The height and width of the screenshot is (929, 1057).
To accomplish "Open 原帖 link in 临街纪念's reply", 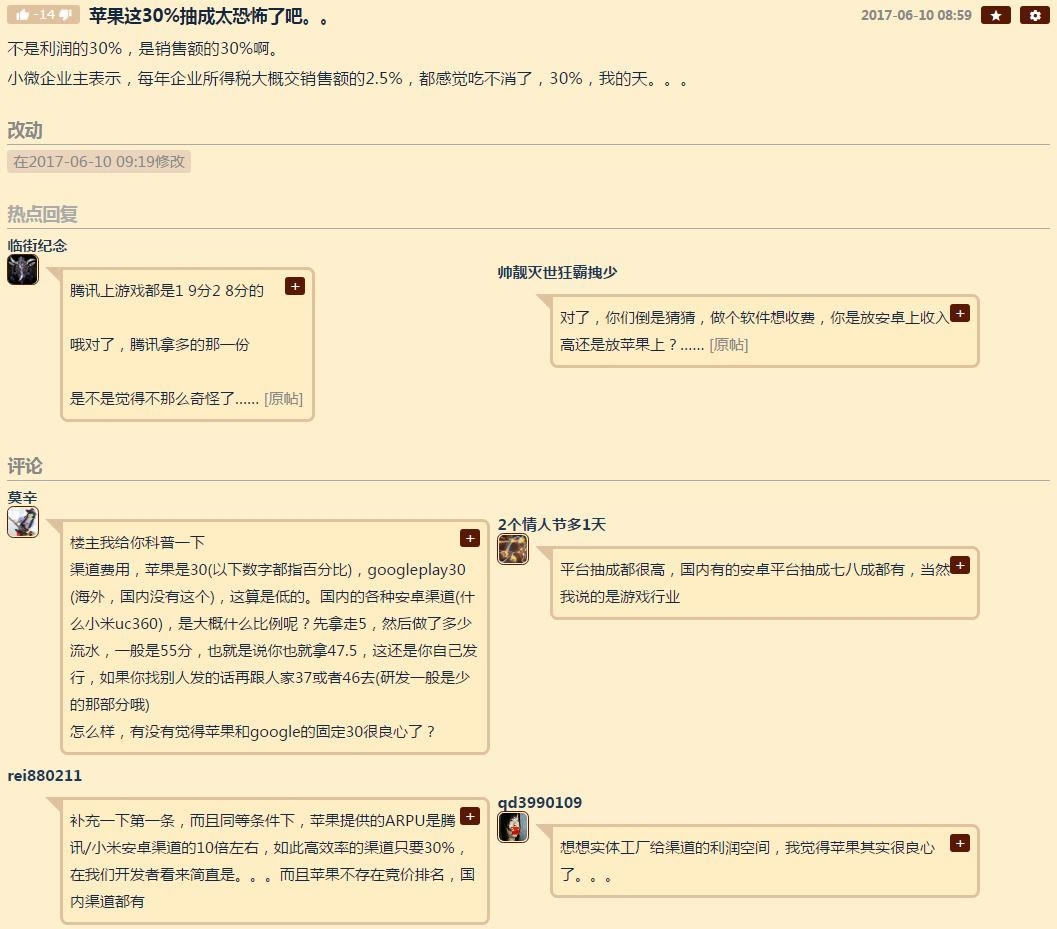I will (x=283, y=398).
